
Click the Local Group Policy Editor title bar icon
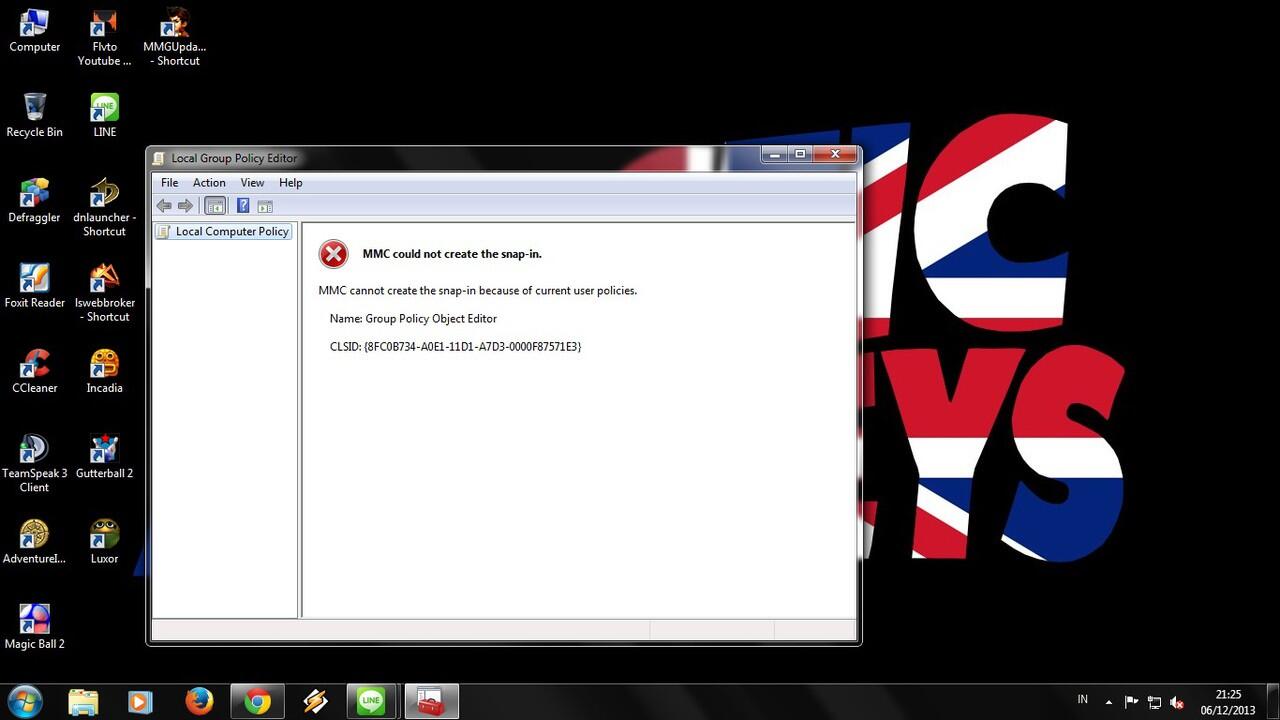pos(160,158)
